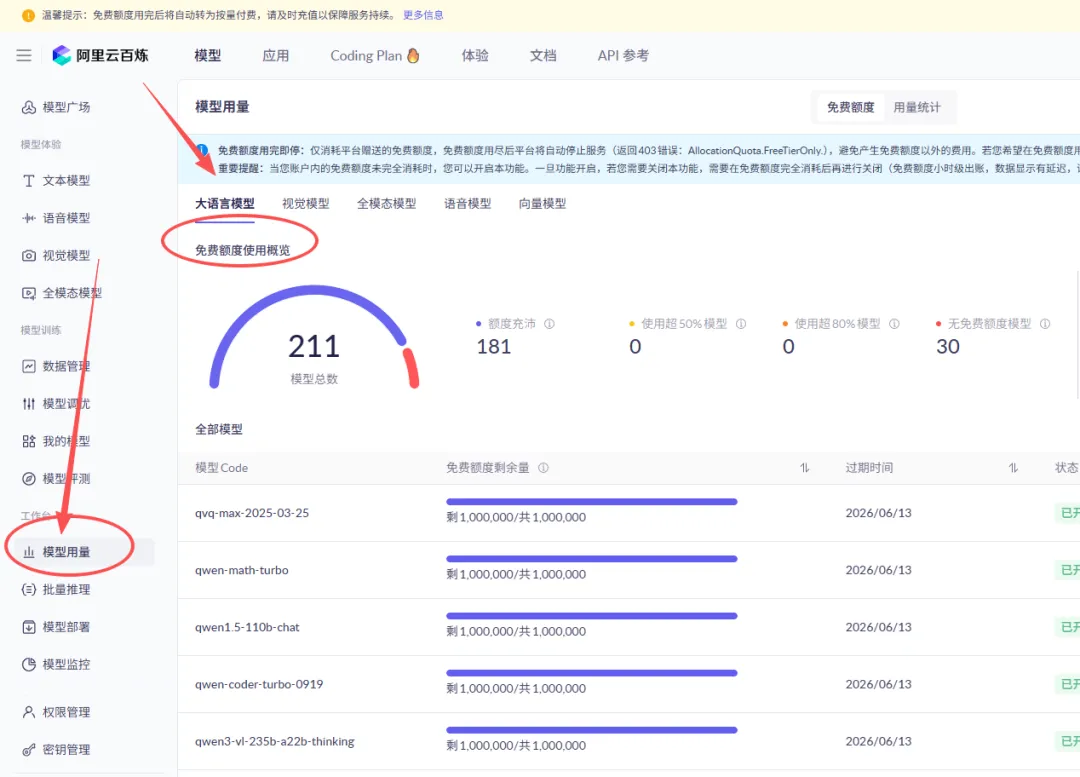Click status badge for qwen-coder-turbo-0919
Image resolution: width=1080 pixels, height=777 pixels.
coord(1068,684)
